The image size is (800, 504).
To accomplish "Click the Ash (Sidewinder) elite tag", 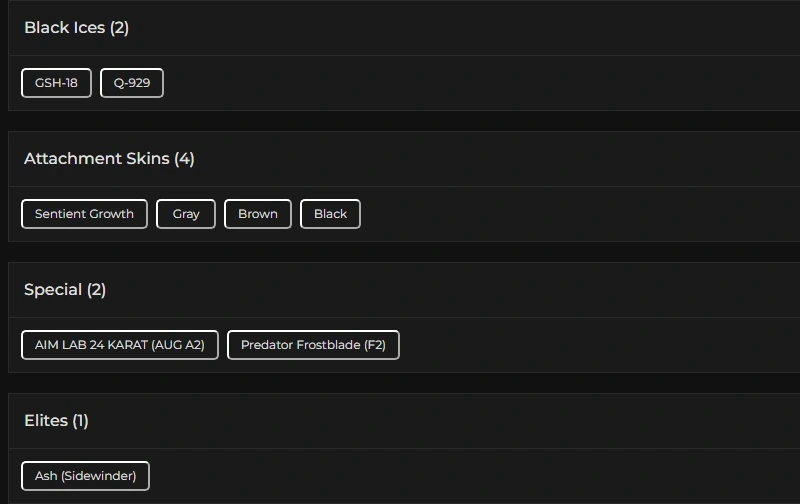I will coord(85,476).
